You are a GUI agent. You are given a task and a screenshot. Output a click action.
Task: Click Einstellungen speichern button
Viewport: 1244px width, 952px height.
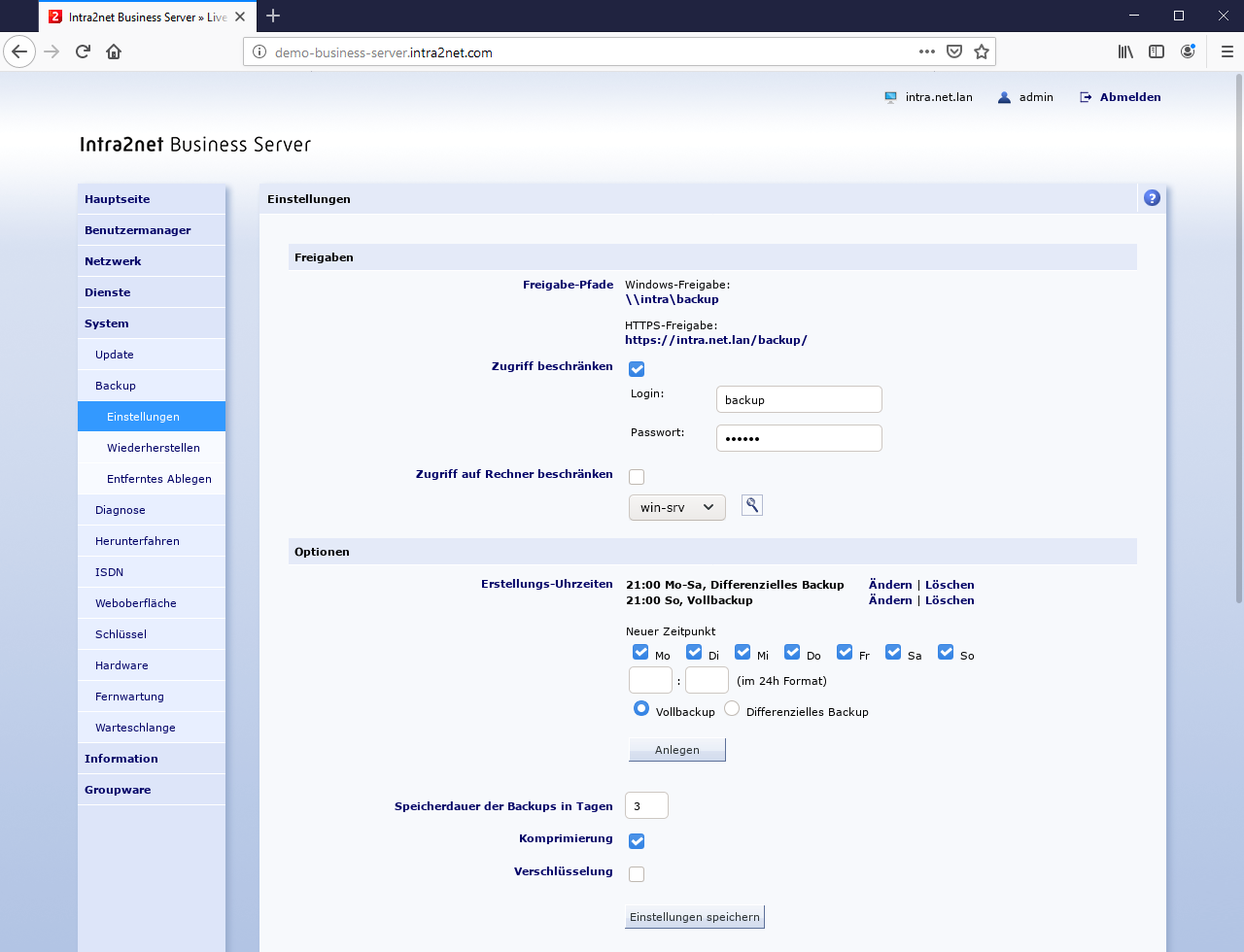coord(695,917)
